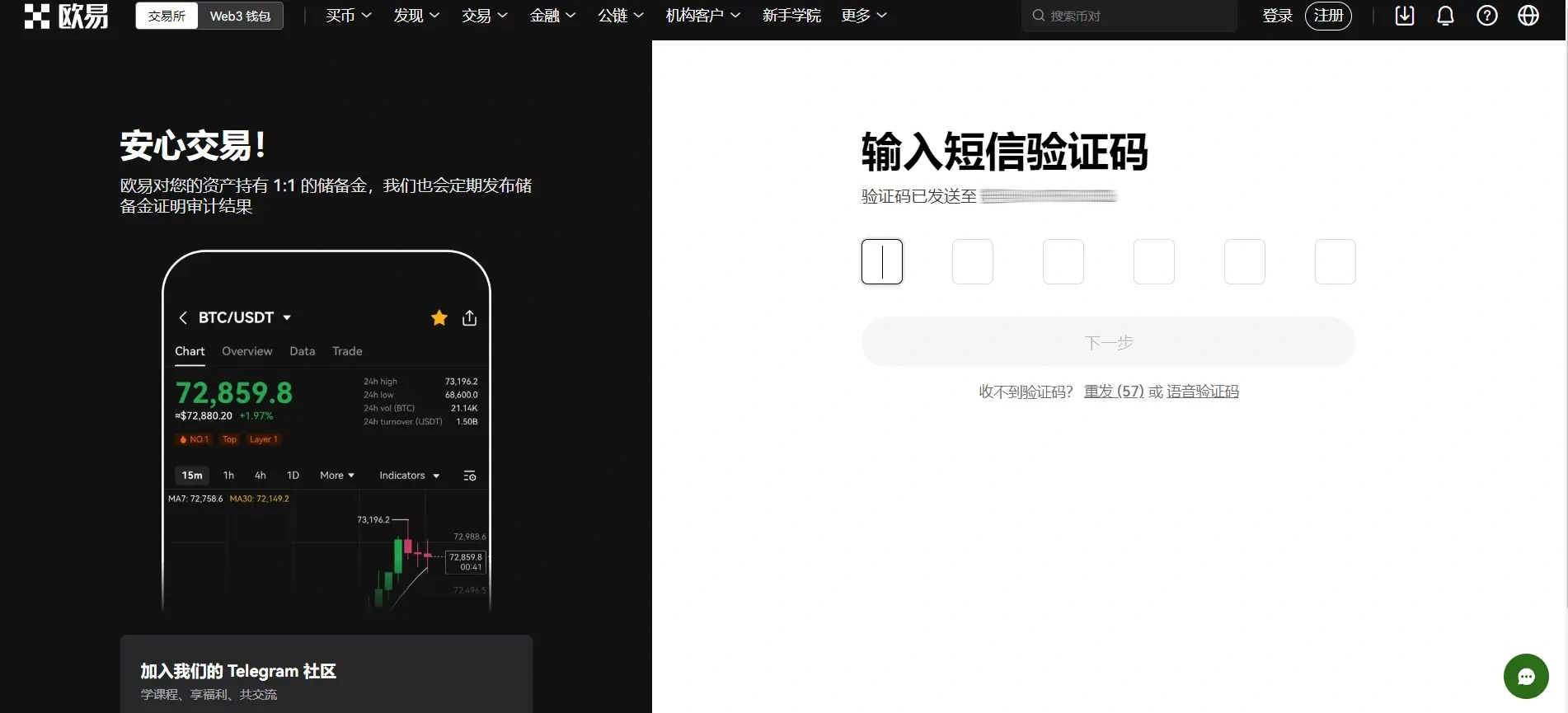Viewport: 1568px width, 713px height.
Task: Switch to Web3 钱包 mode
Action: point(240,16)
